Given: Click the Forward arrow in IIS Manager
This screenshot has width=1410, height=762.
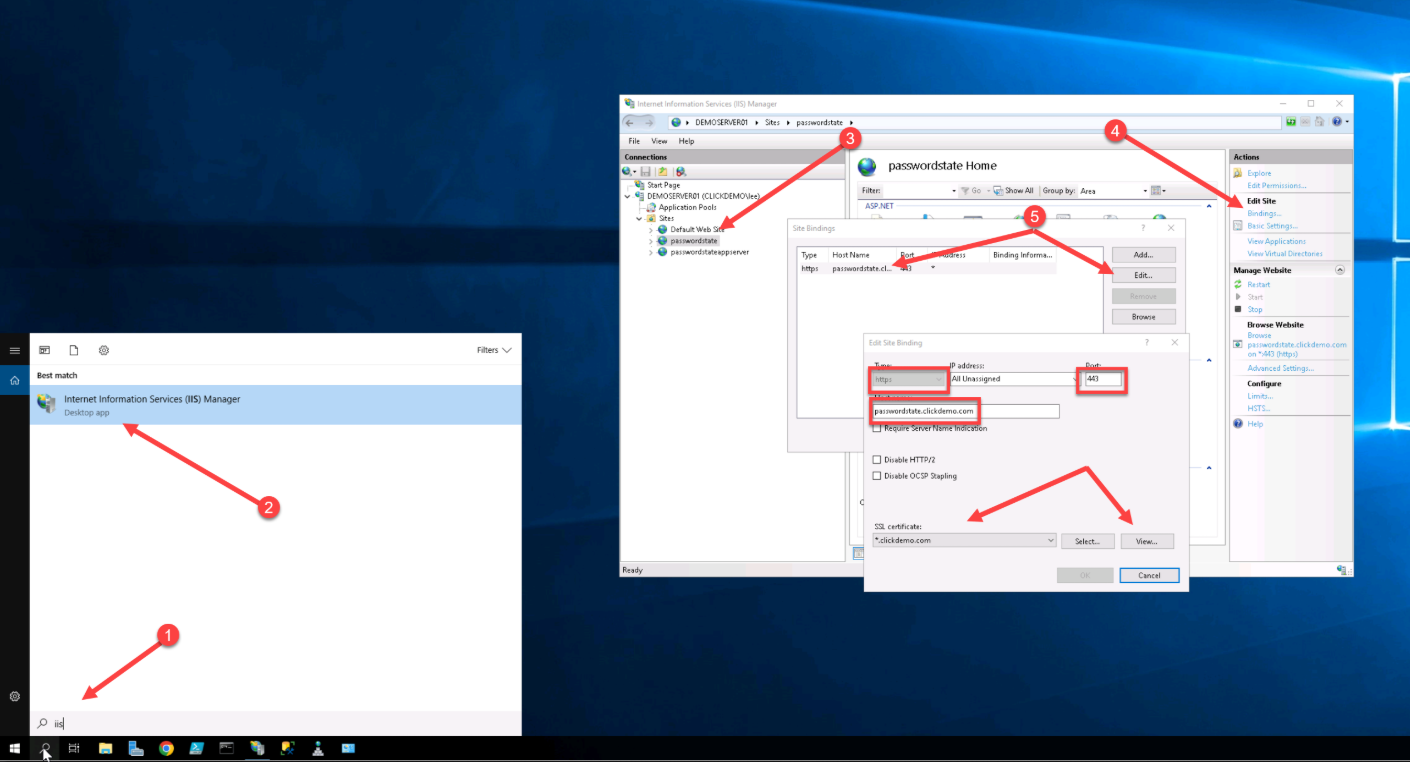Looking at the screenshot, I should tap(649, 122).
